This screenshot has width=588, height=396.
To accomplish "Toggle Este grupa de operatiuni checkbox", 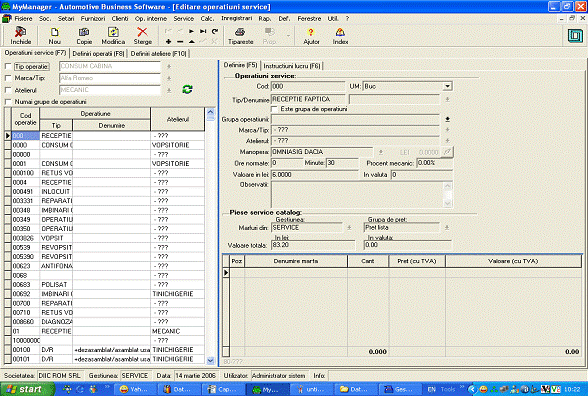I will pos(274,109).
